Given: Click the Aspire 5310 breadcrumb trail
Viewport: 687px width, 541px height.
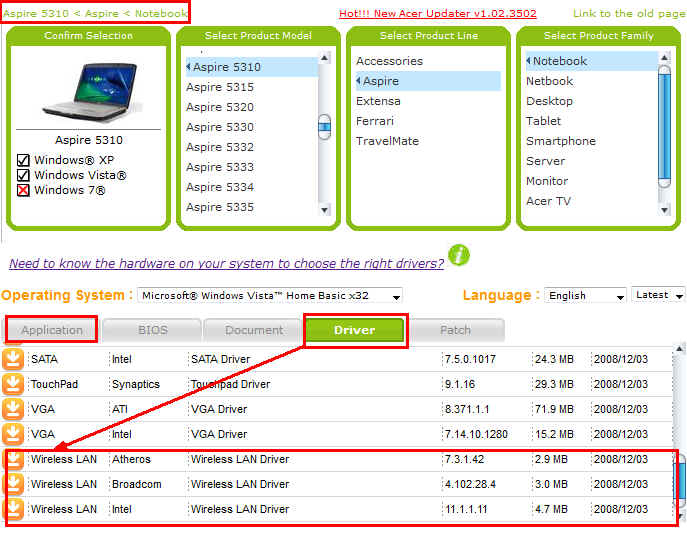Looking at the screenshot, I should coord(96,14).
